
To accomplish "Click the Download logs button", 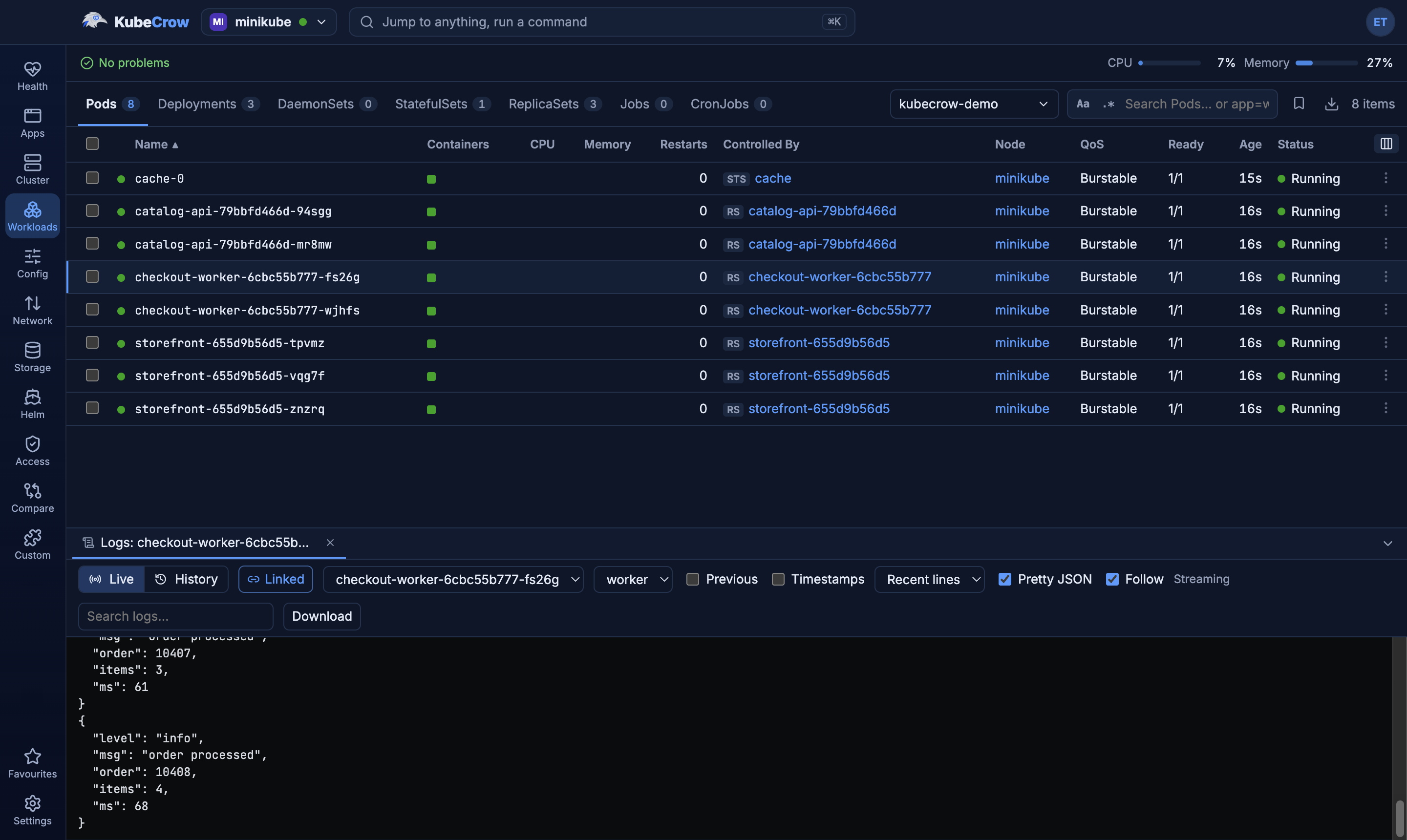I will point(321,616).
